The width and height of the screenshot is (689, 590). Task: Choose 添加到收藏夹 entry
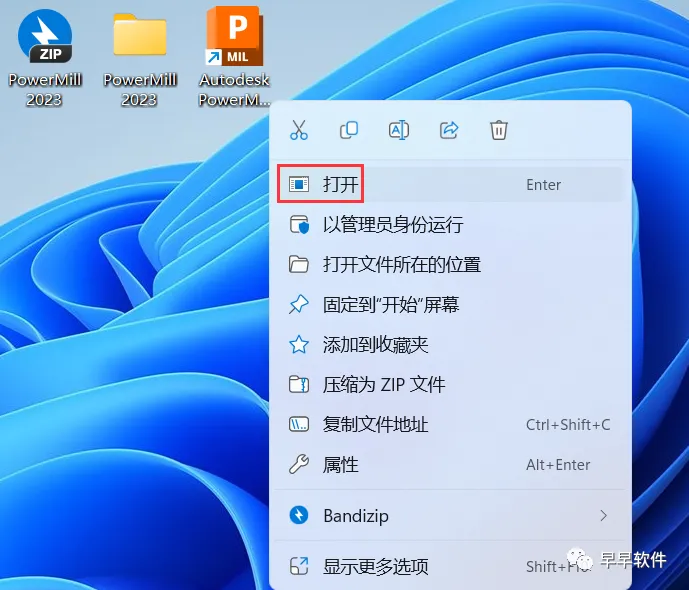click(450, 344)
